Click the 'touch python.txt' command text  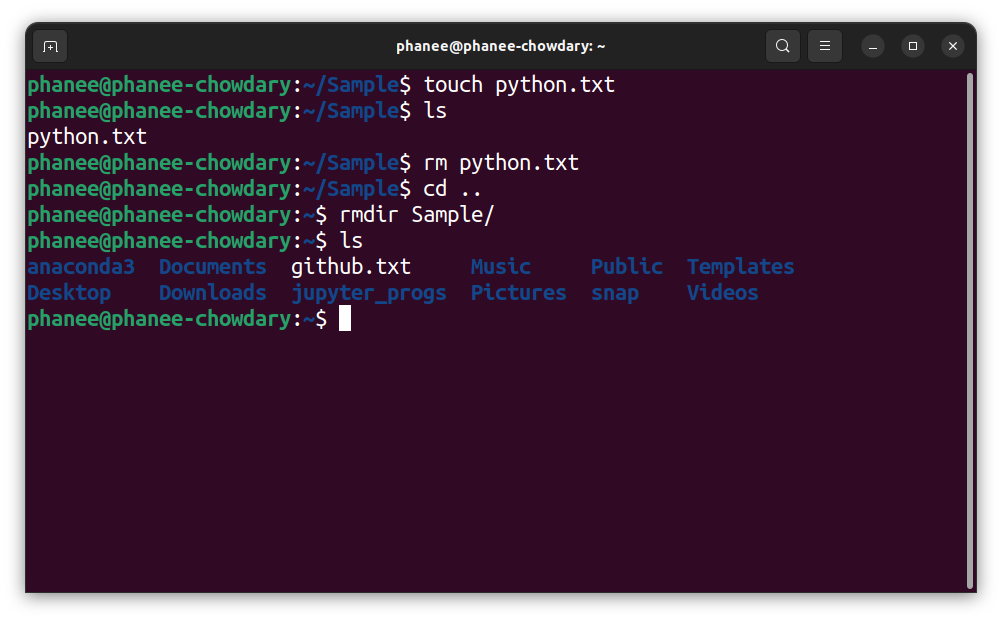[519, 85]
